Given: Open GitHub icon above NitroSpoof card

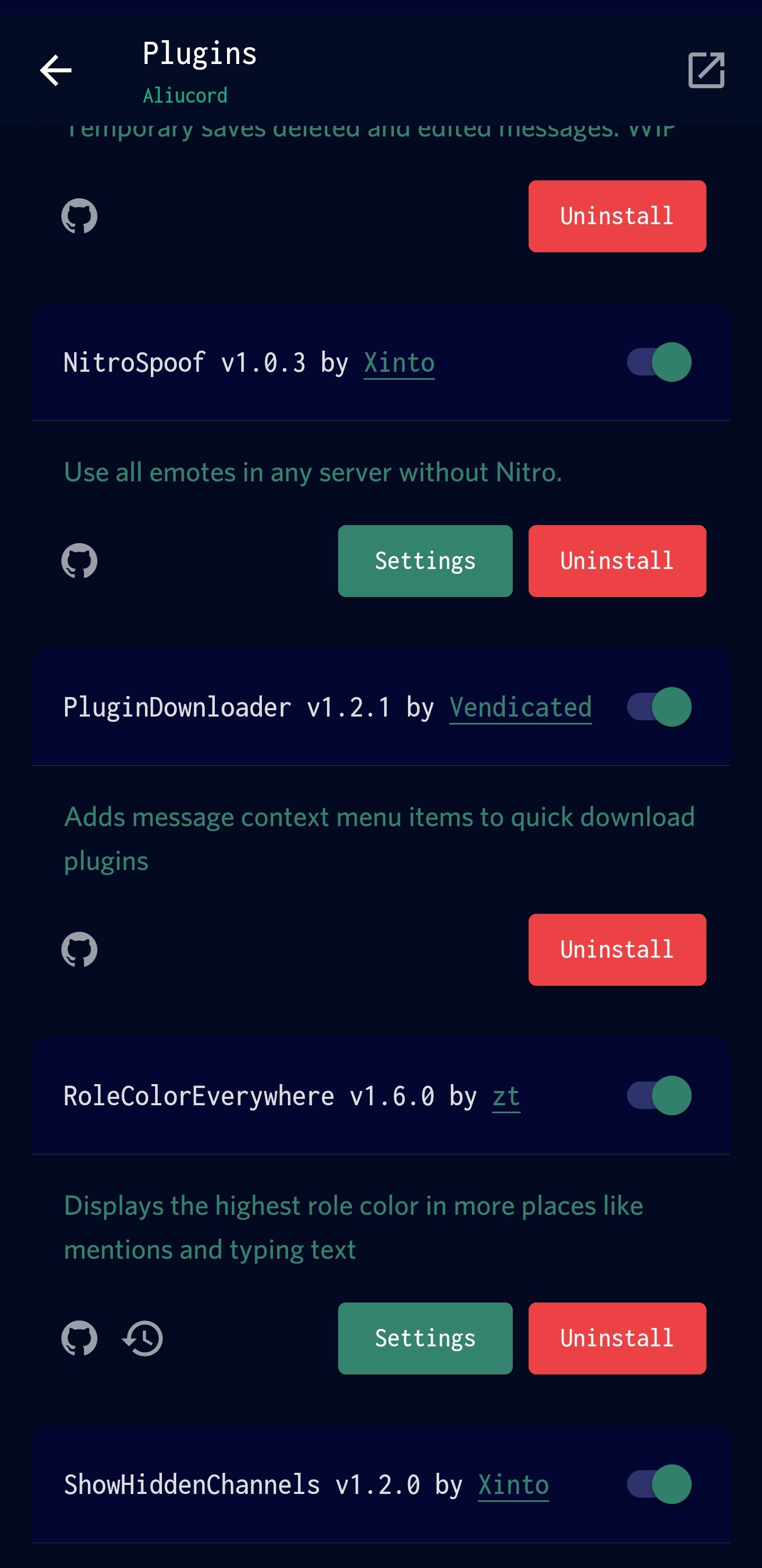Looking at the screenshot, I should pyautogui.click(x=79, y=216).
